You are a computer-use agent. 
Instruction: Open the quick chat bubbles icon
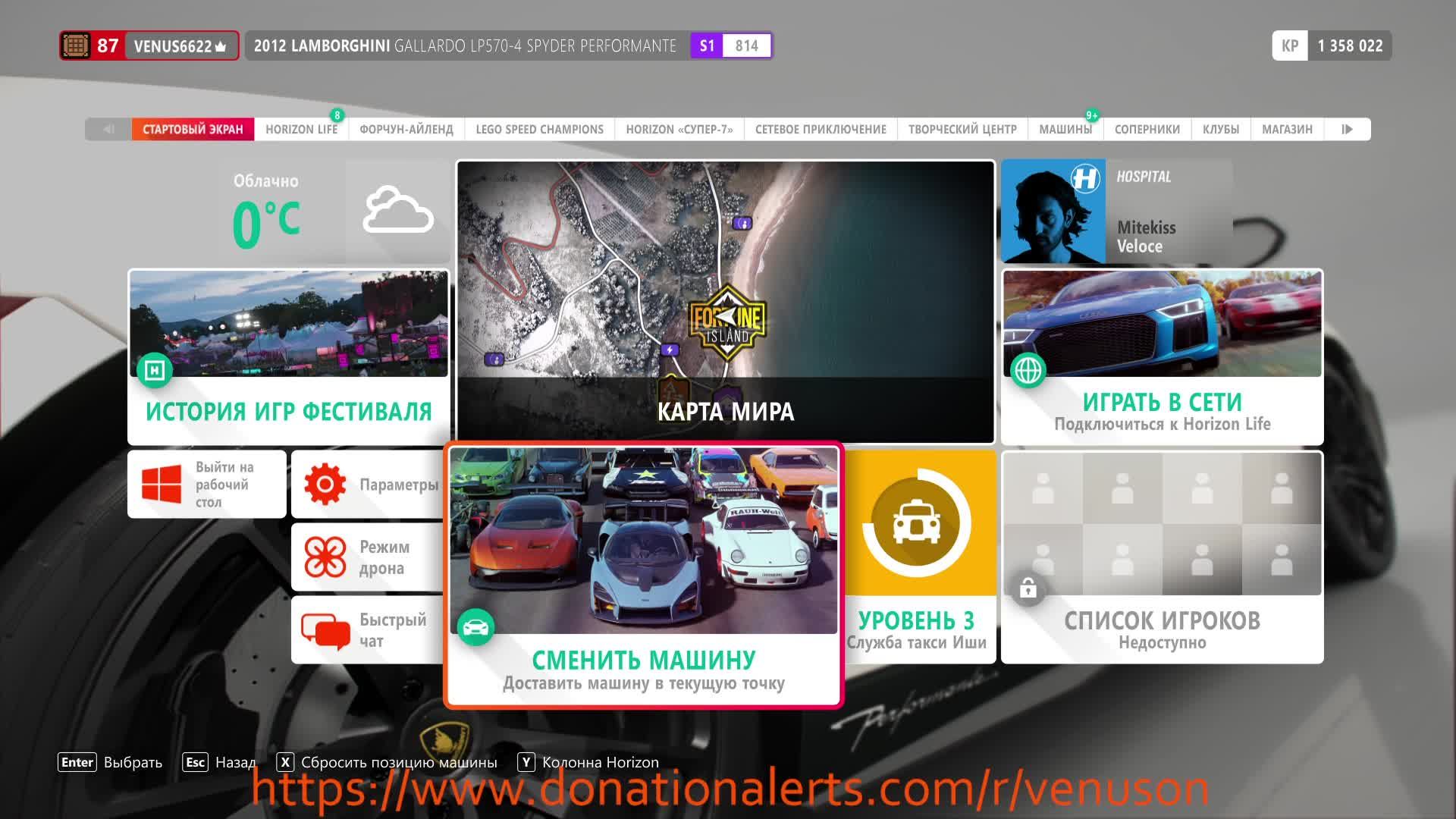[325, 630]
